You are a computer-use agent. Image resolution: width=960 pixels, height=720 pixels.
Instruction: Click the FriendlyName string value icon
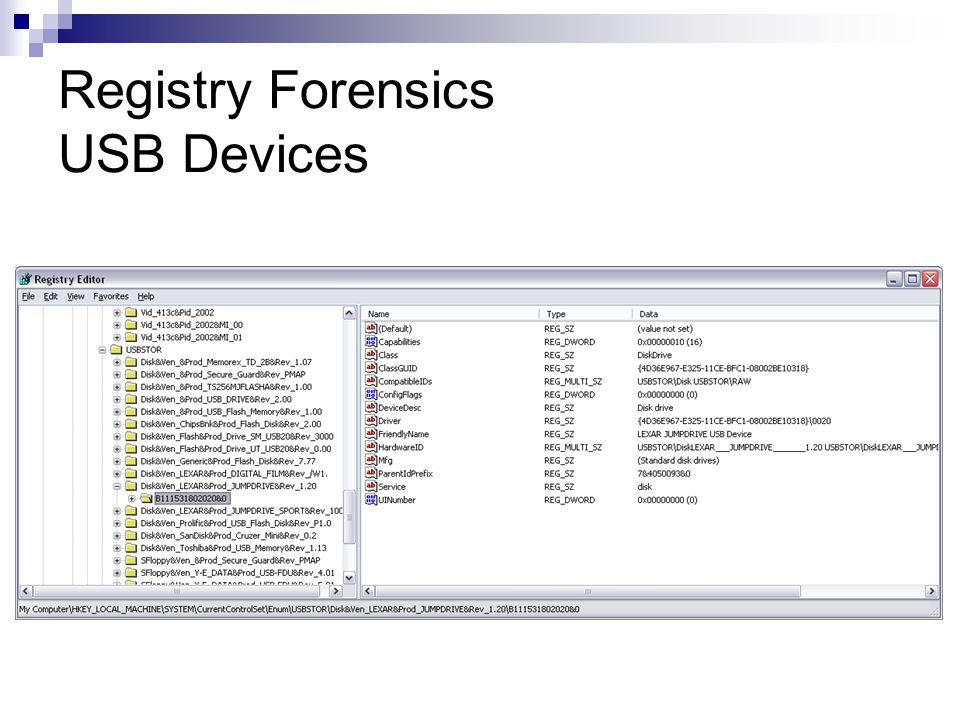[x=371, y=433]
